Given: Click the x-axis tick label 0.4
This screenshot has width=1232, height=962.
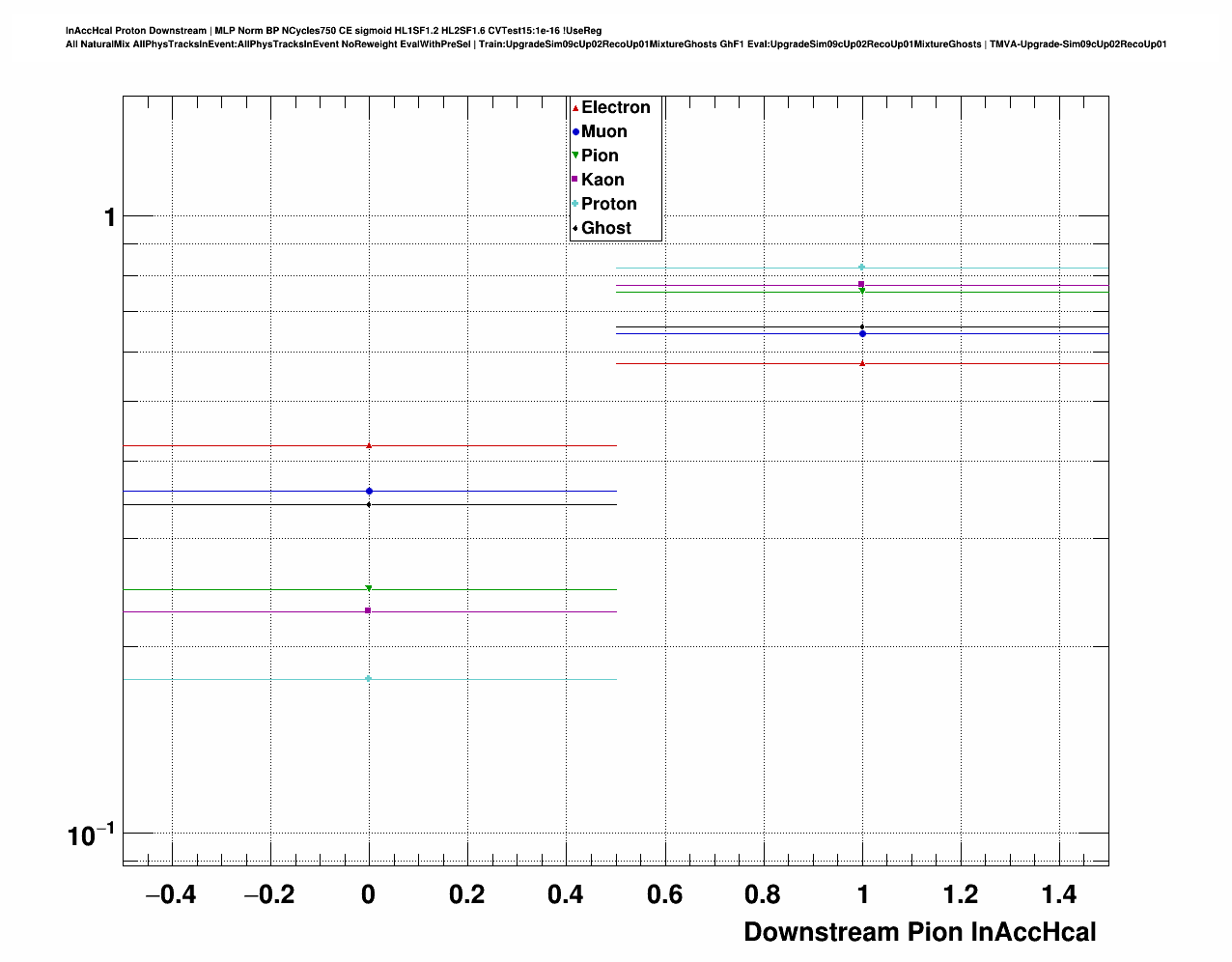Looking at the screenshot, I should [x=566, y=895].
